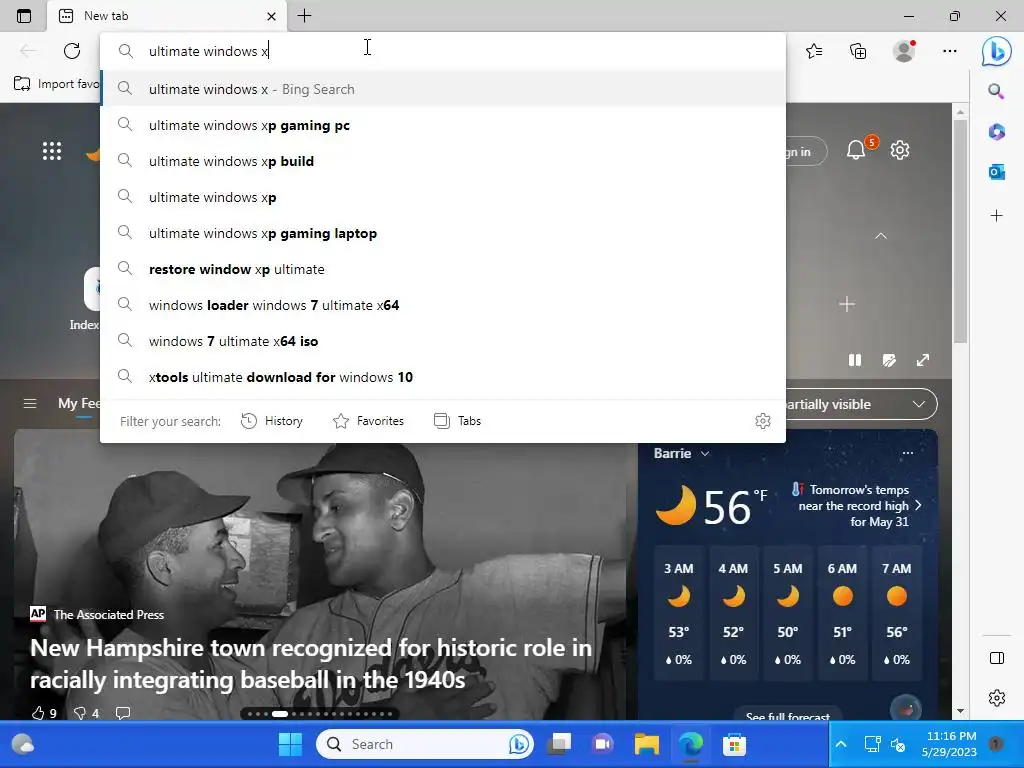1024x768 pixels.
Task: Open the Import favorites bookmark
Action: [56, 84]
